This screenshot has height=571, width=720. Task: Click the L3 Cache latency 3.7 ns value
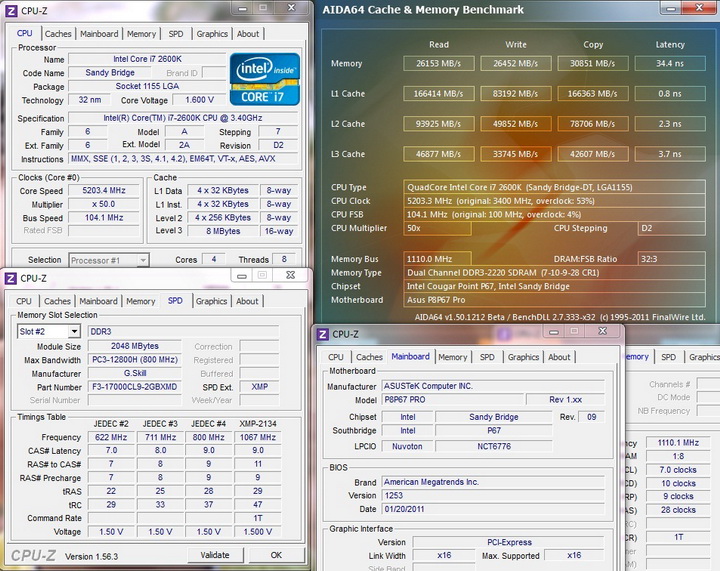tap(670, 154)
